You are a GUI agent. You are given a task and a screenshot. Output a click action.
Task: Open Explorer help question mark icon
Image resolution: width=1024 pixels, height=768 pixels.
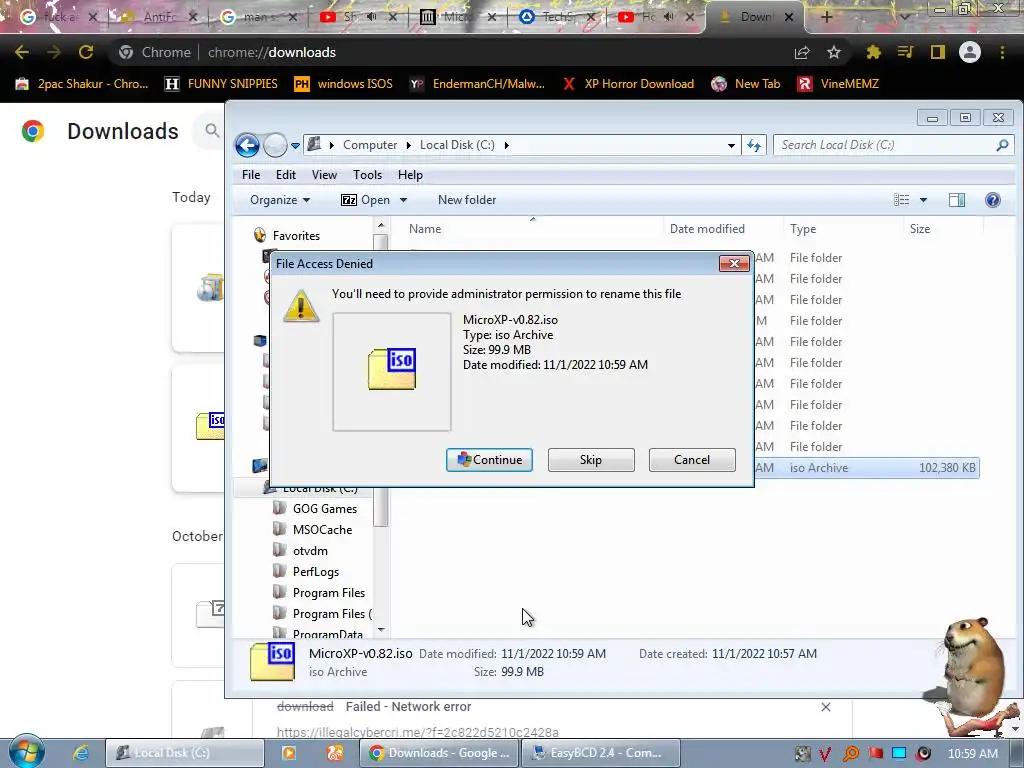(x=993, y=200)
